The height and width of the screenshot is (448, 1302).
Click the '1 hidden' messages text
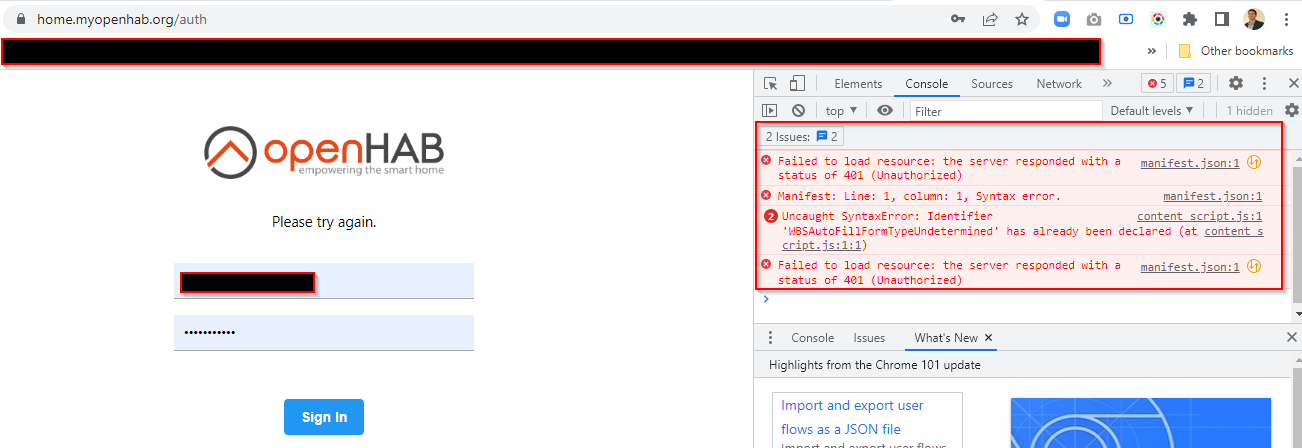click(1249, 111)
